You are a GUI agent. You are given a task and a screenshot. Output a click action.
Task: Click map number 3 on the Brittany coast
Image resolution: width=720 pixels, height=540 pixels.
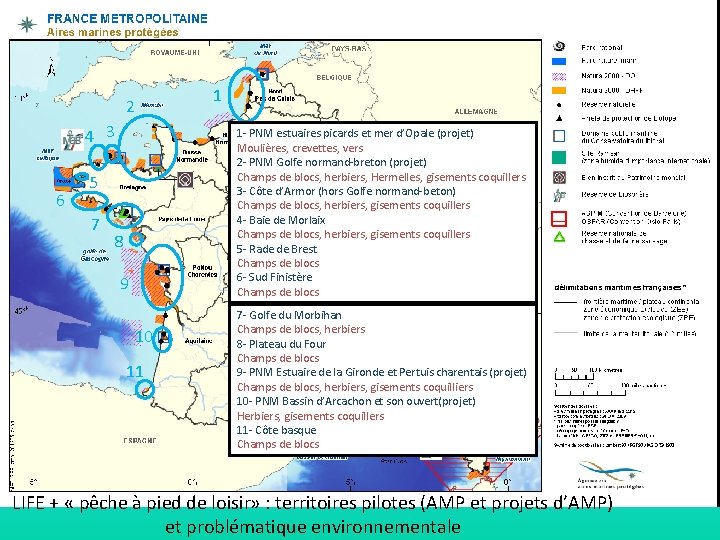click(x=110, y=132)
